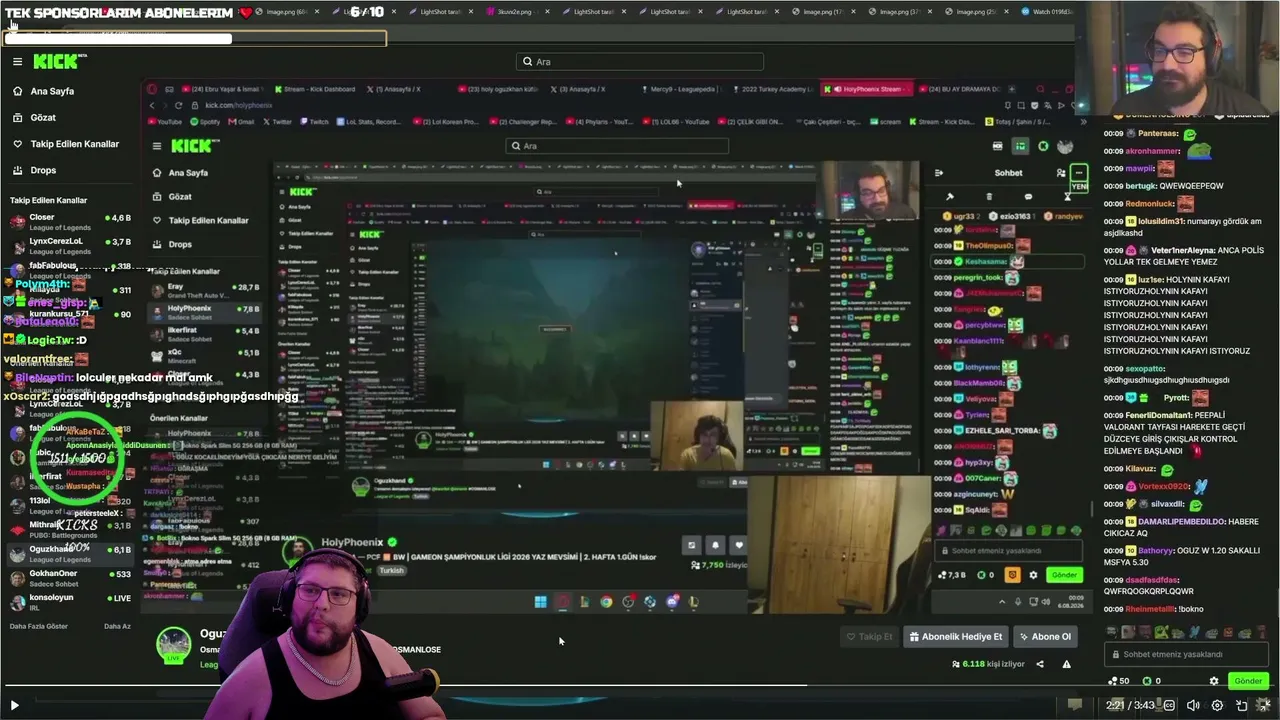Screen dimensions: 1280x720
Task: Collapse inner chat panel with arrow icon
Action: (x=939, y=173)
